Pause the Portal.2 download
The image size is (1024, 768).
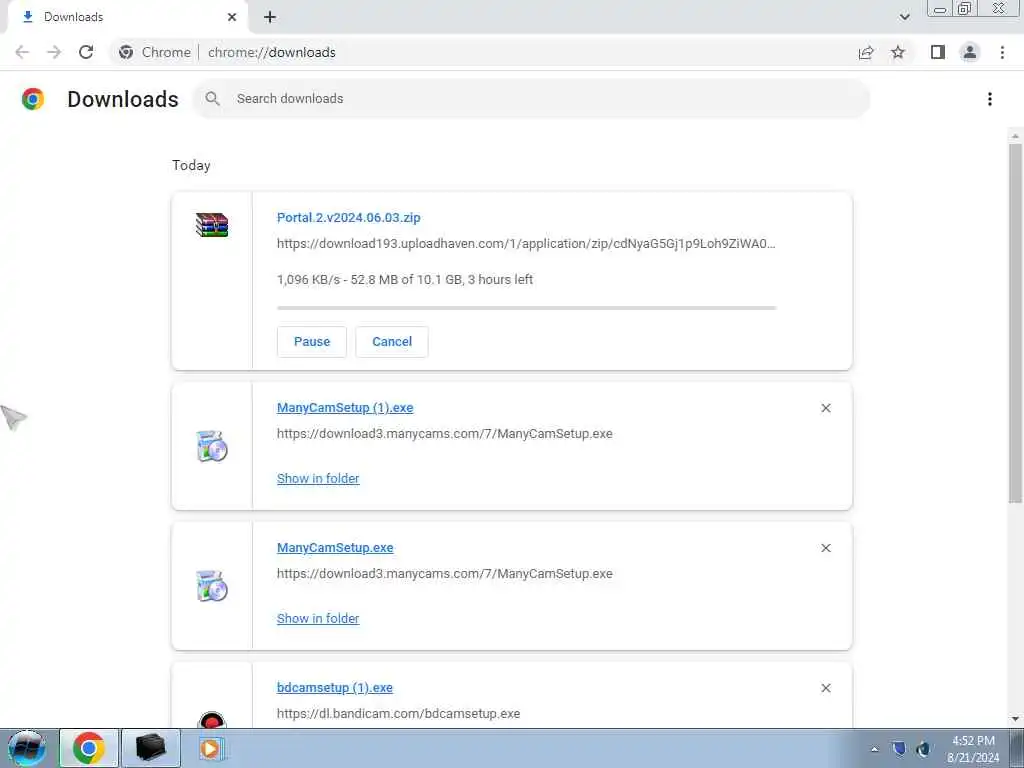(x=312, y=342)
